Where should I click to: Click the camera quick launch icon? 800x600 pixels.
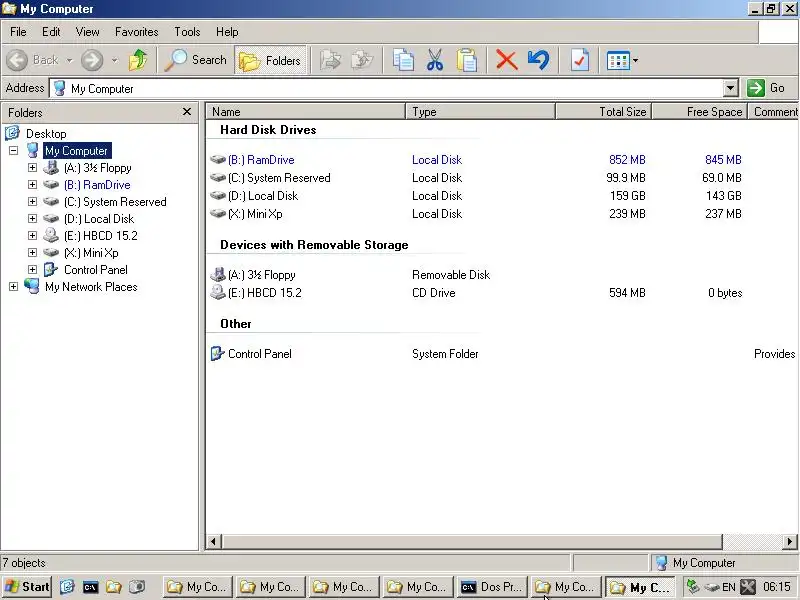coord(137,587)
